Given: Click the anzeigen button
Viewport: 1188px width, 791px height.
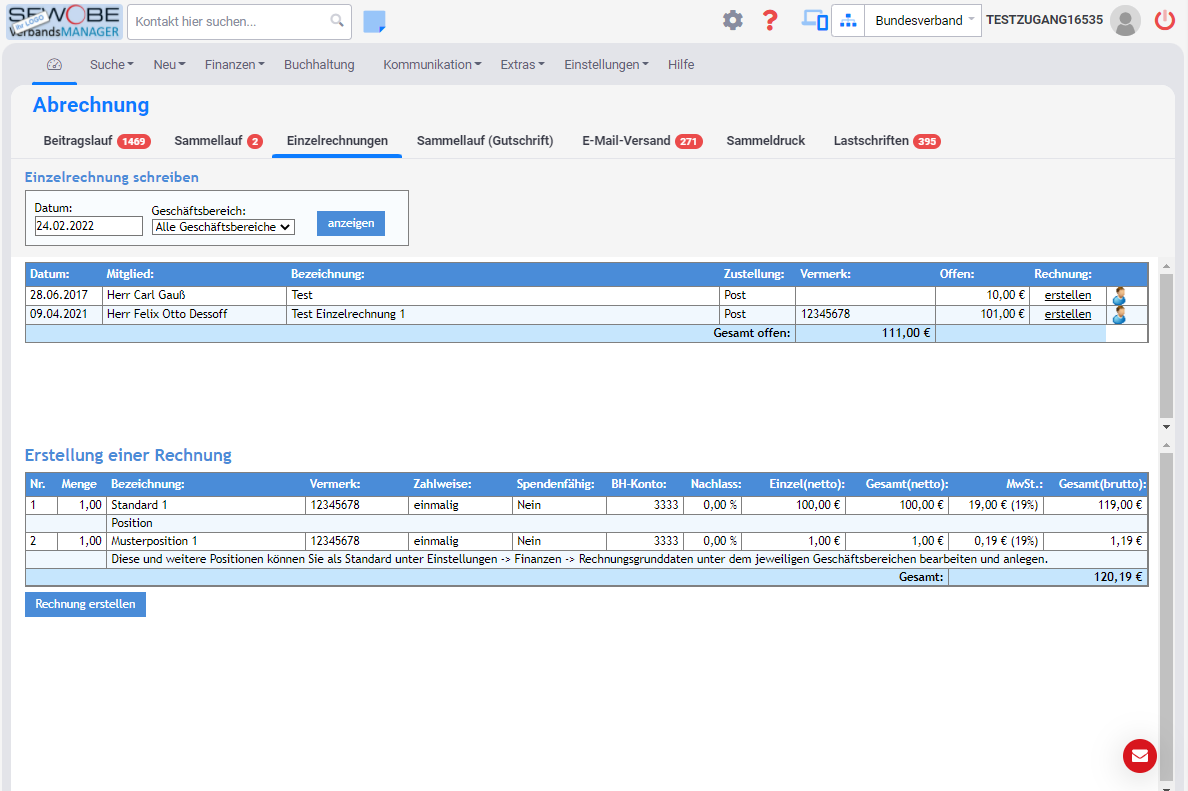Looking at the screenshot, I should [350, 223].
